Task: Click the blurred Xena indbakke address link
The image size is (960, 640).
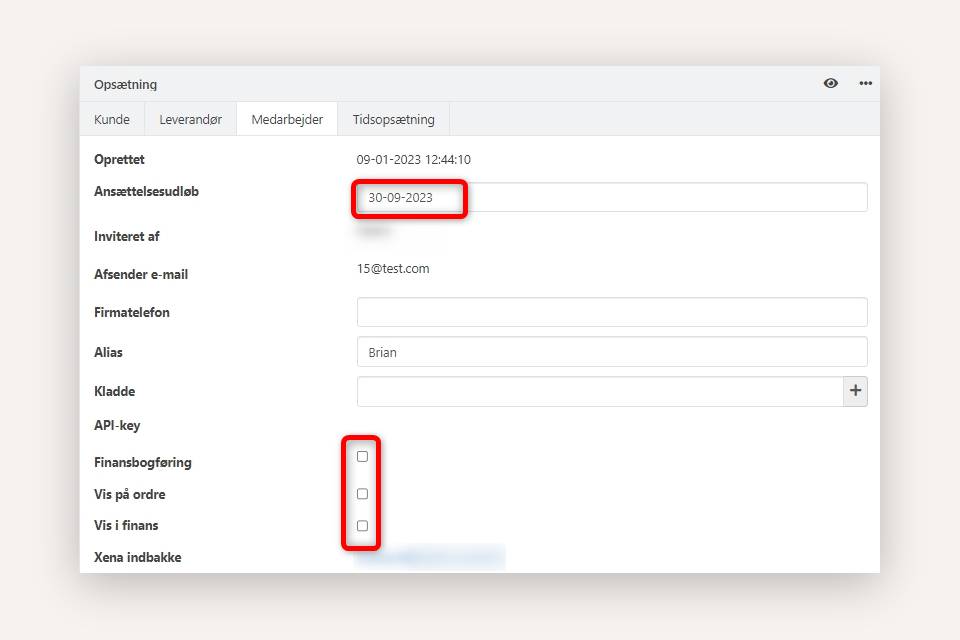Action: tap(431, 557)
